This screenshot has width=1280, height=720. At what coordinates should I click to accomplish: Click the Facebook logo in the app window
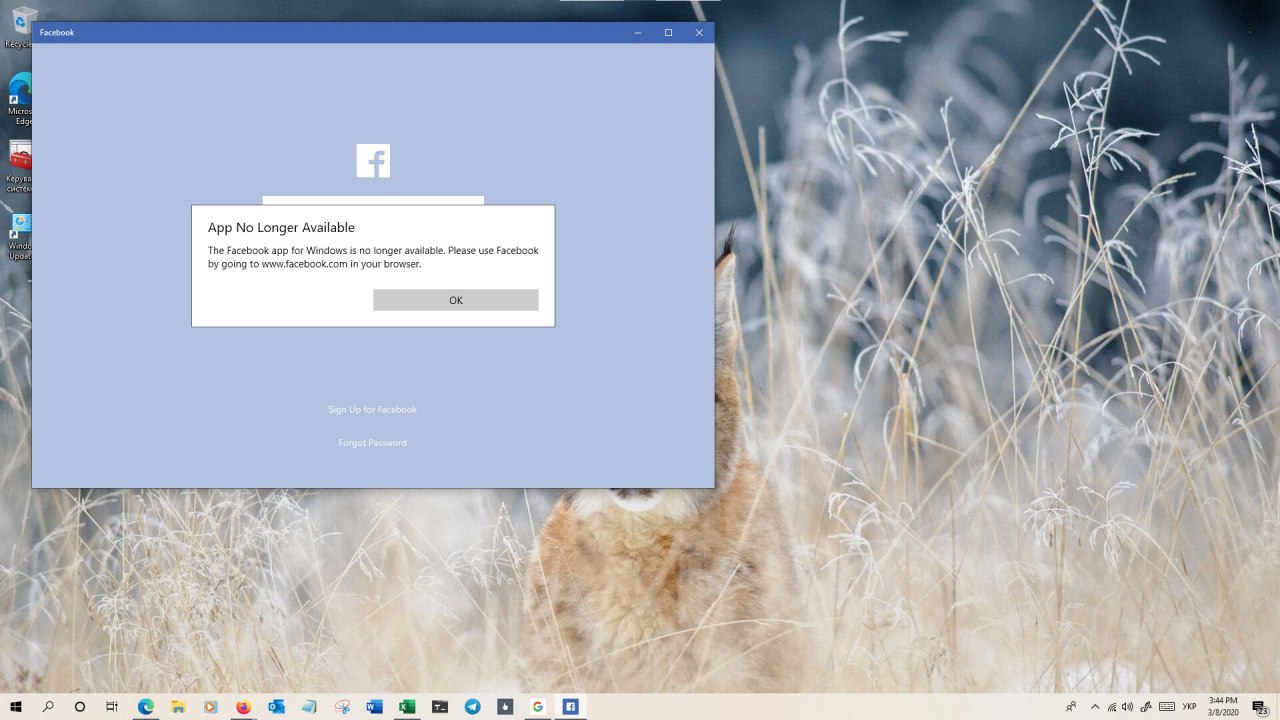click(373, 161)
